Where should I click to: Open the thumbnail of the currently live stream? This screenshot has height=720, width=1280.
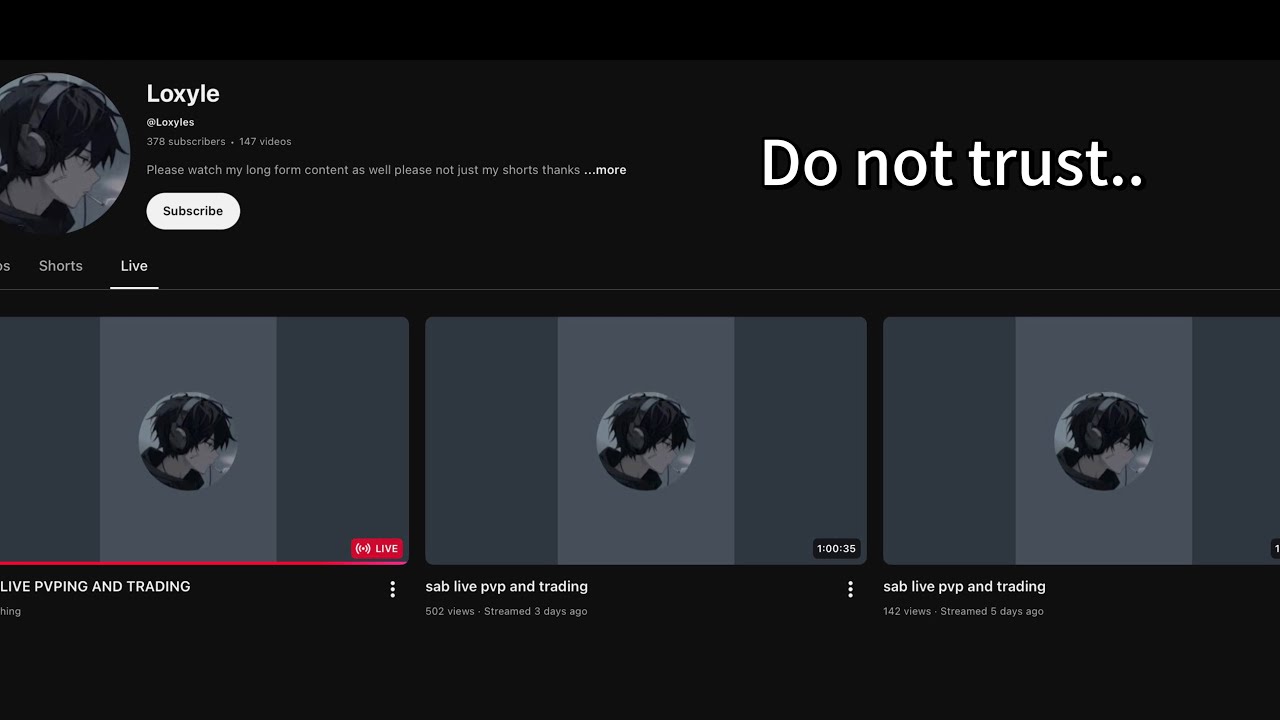pos(204,441)
